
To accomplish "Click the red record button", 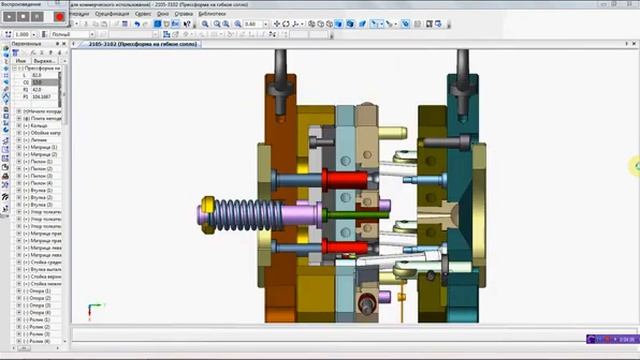I will [59, 17].
